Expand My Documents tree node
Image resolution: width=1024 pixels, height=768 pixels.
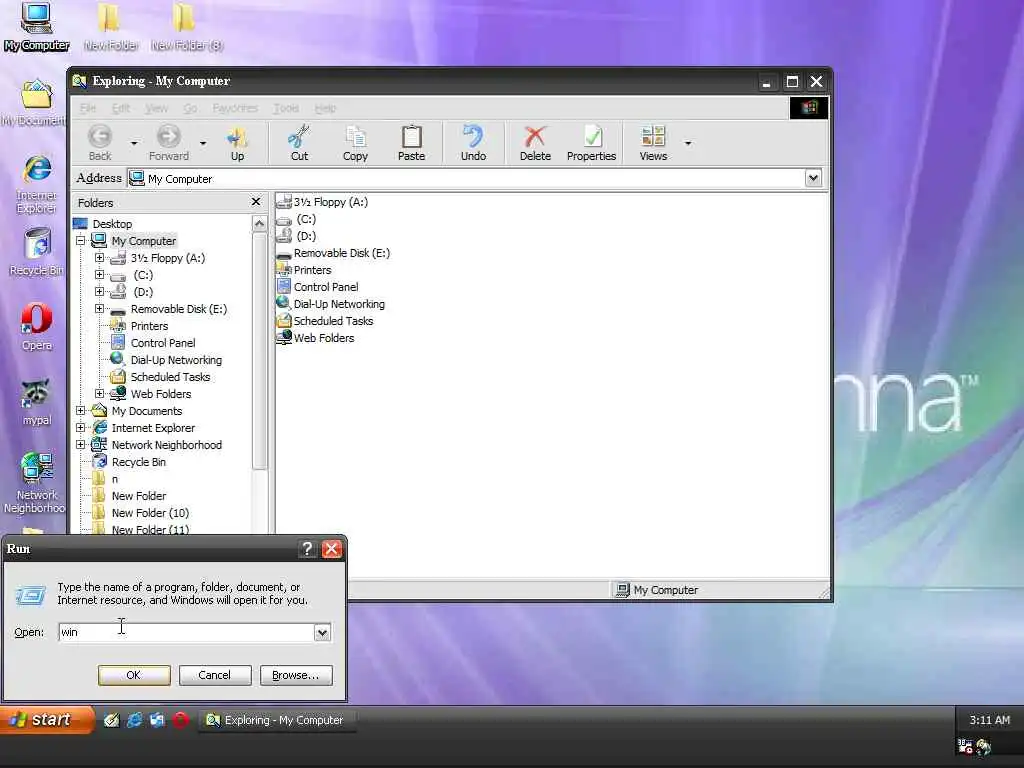click(80, 410)
